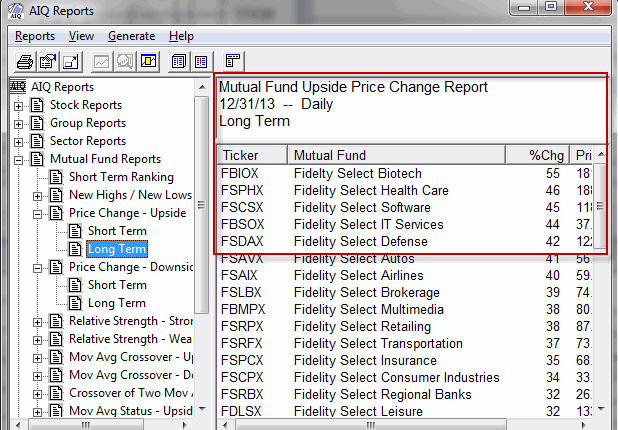Select Long Term under Price Change - Downside

[x=117, y=303]
